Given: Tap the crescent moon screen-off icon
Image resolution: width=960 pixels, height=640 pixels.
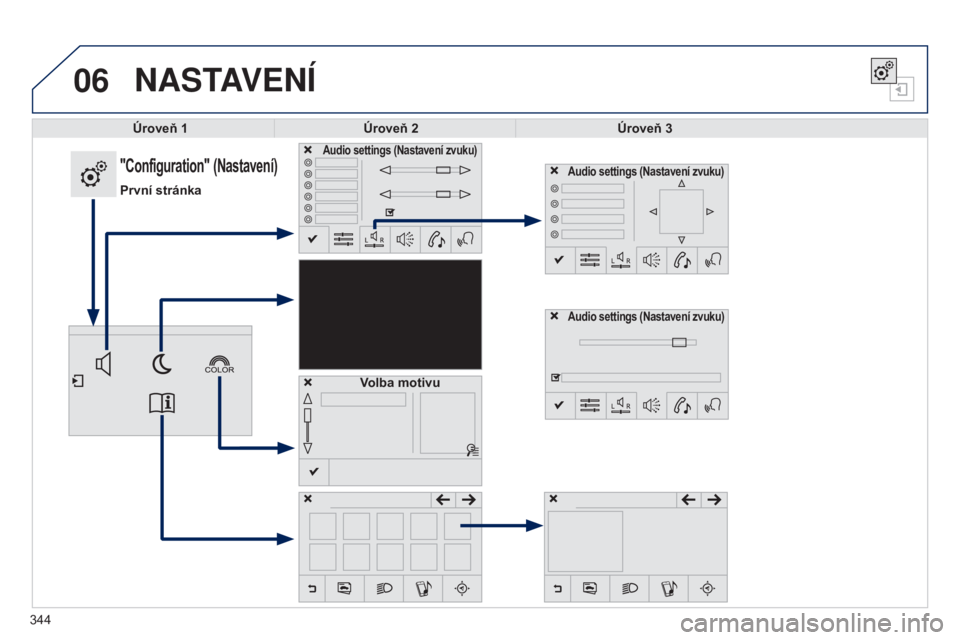Looking at the screenshot, I should click(162, 364).
